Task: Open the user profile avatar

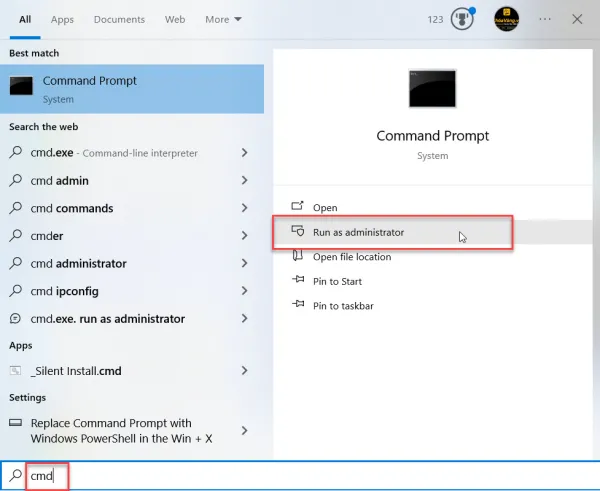Action: [506, 19]
